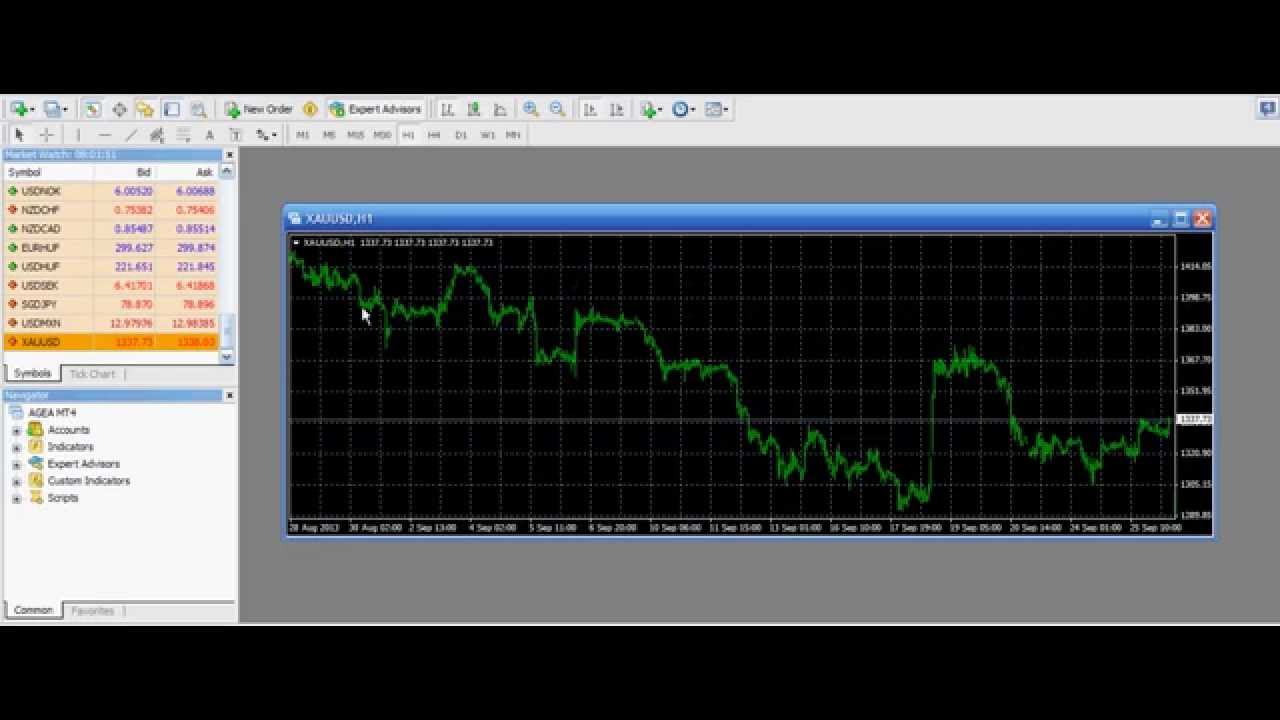1280x720 pixels.
Task: Expand the Custom Indicators tree node
Action: point(16,481)
